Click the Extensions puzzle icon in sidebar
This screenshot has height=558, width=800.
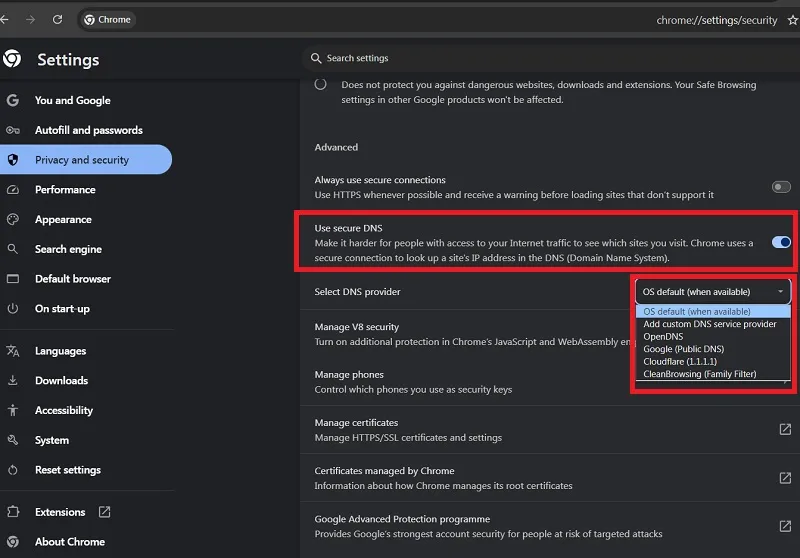(13, 512)
